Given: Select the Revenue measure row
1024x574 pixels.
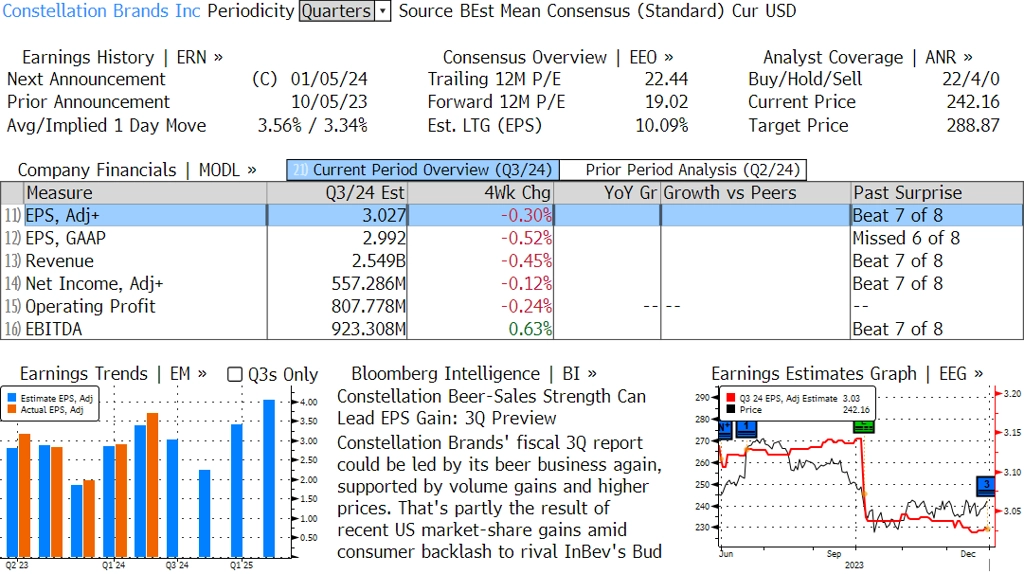Looking at the screenshot, I should click(512, 261).
